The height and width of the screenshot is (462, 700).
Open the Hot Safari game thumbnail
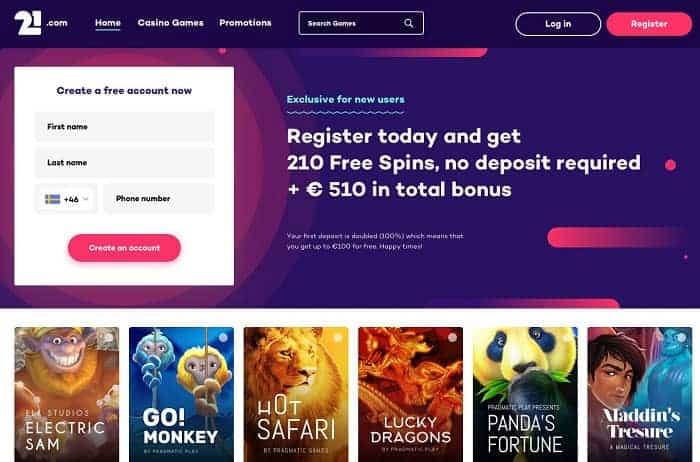[x=296, y=395]
